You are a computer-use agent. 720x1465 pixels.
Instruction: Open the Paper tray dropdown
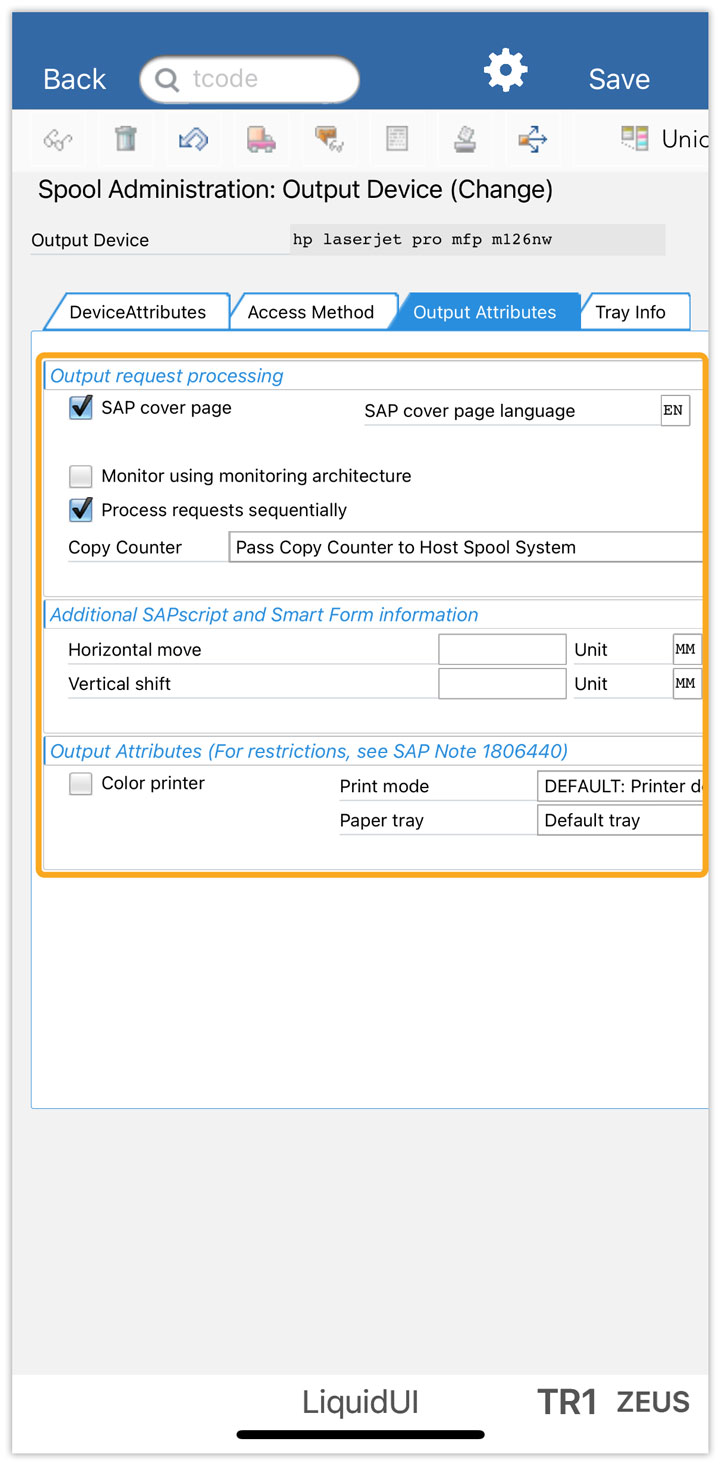(x=620, y=820)
